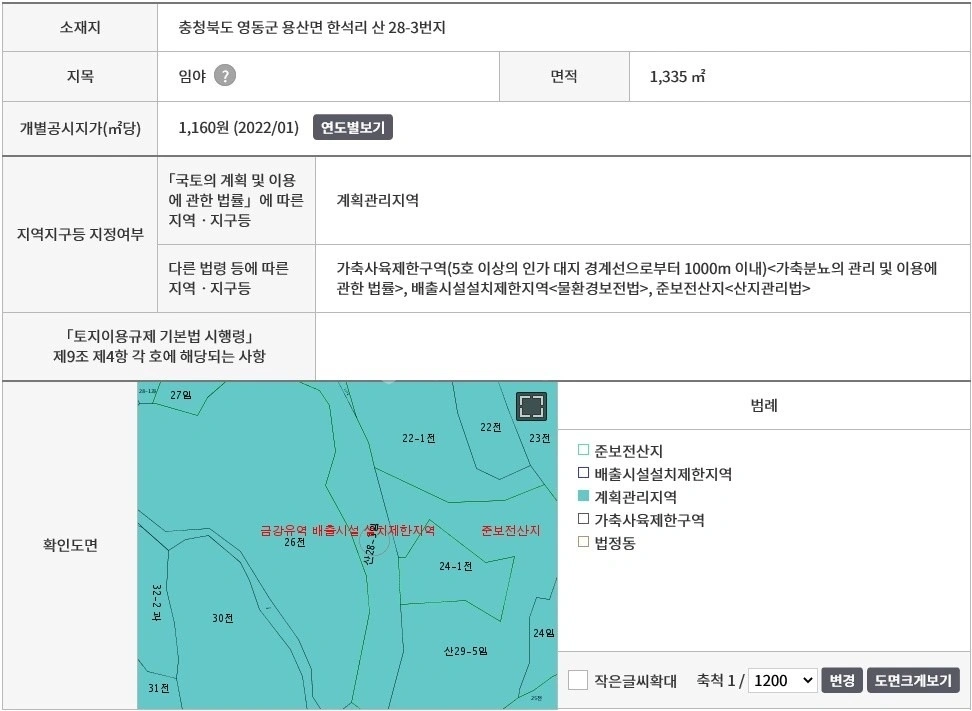Select parcel 27임 on the map
972x711 pixels.
pyautogui.click(x=181, y=395)
